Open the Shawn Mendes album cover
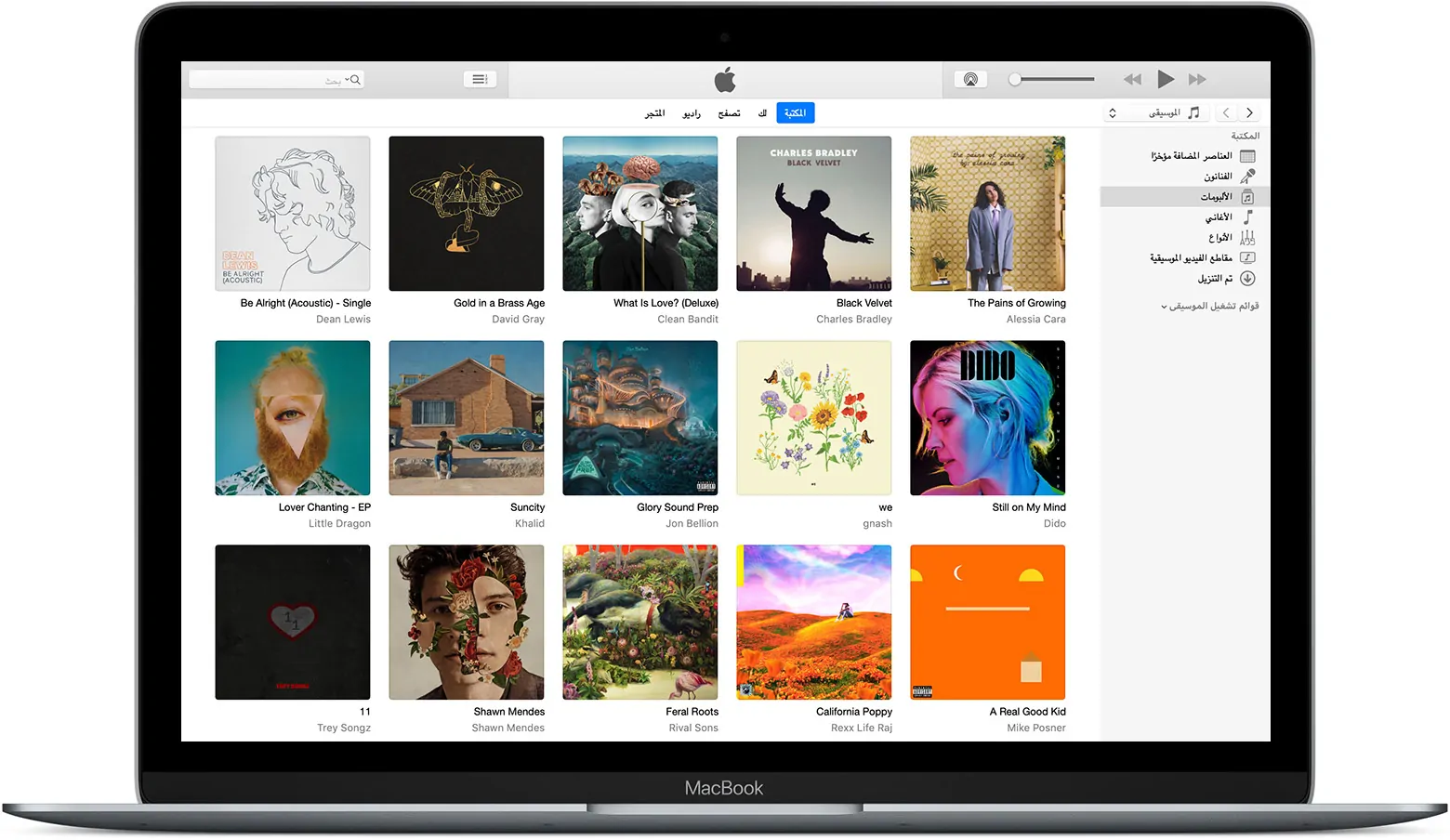Viewport: 1450px width, 840px height. point(467,623)
